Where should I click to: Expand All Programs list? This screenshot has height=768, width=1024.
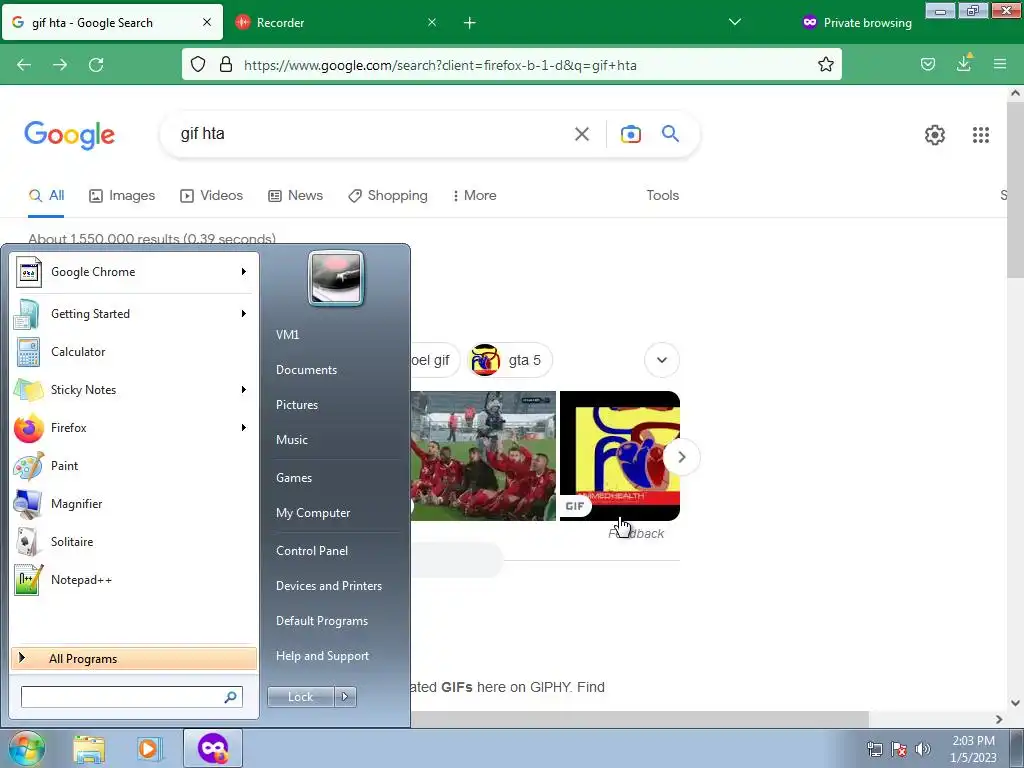[x=134, y=658]
